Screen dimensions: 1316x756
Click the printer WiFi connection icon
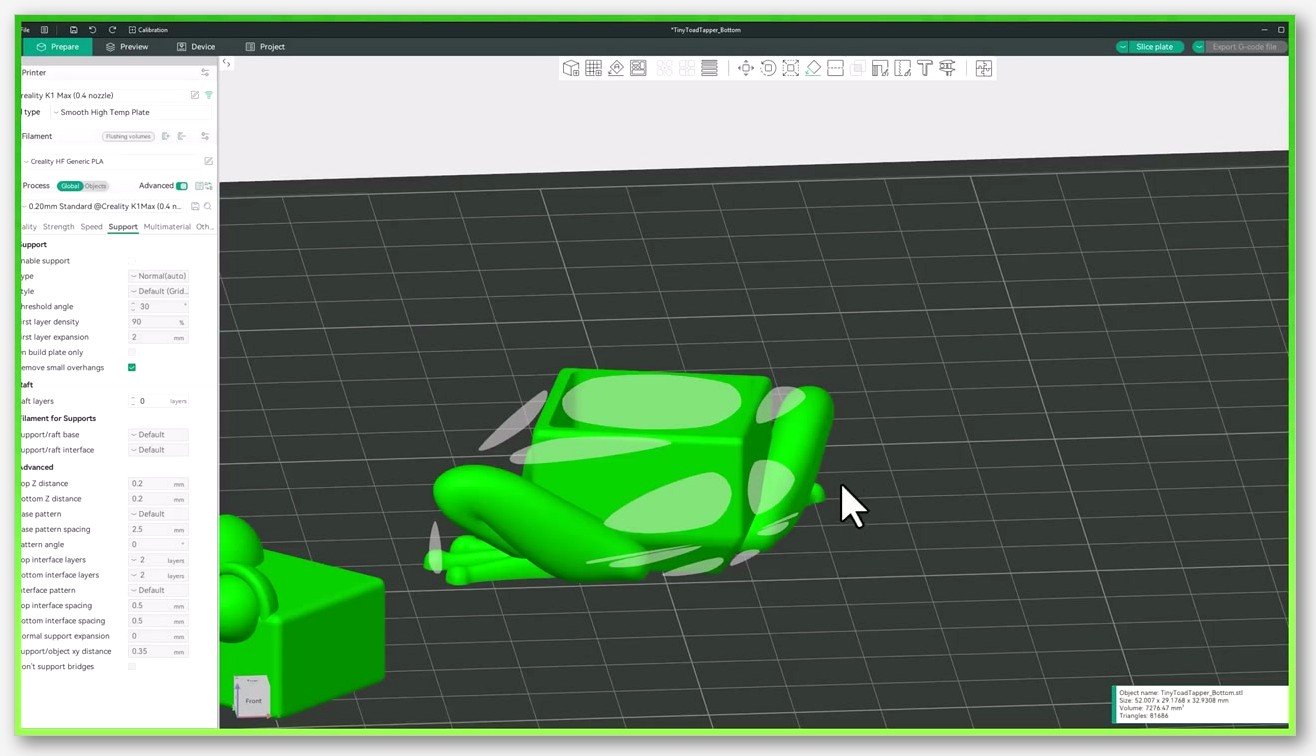point(209,95)
